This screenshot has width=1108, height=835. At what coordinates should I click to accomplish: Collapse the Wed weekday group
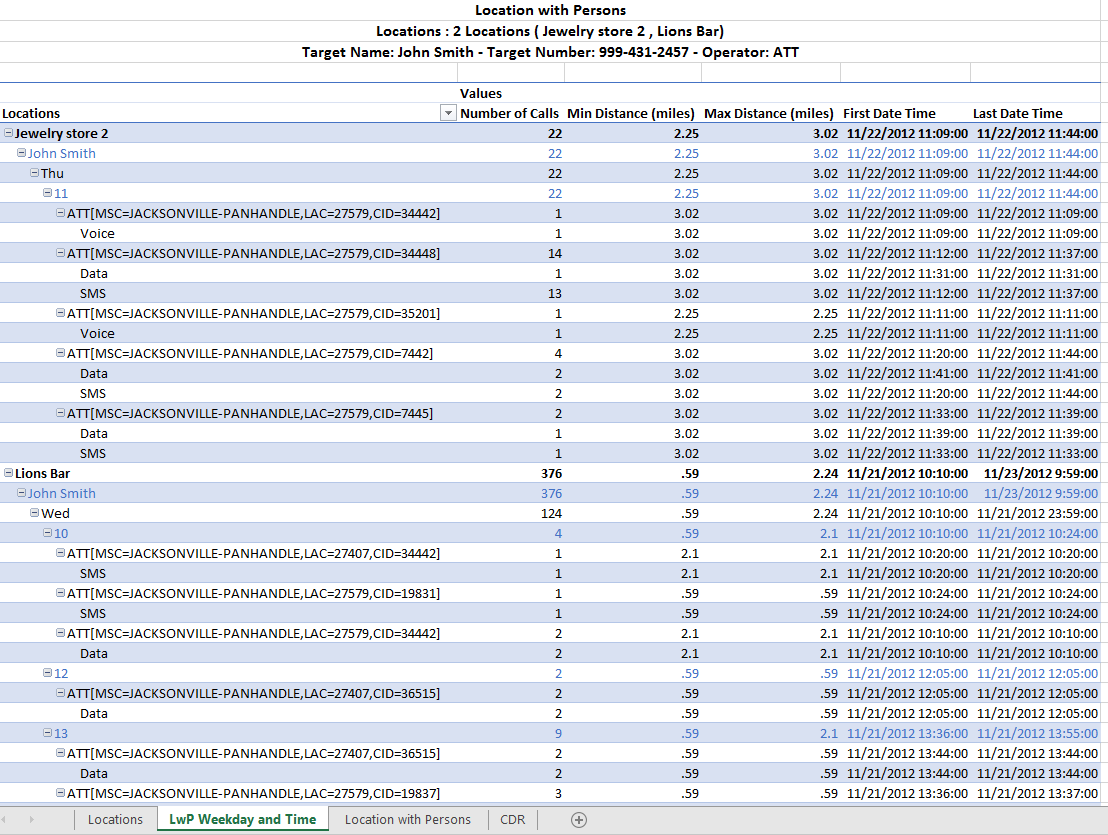click(35, 513)
